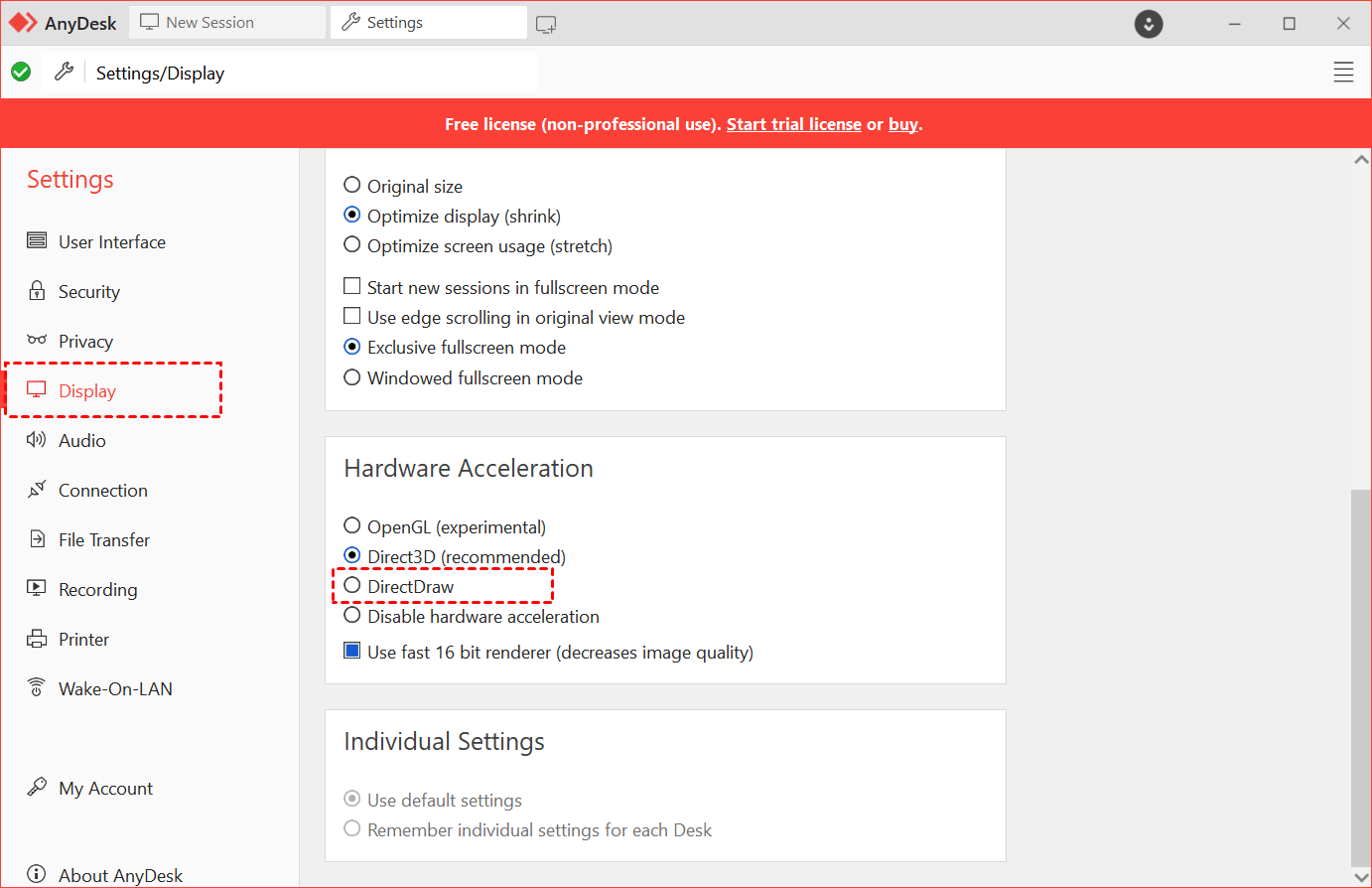Open the File Transfer settings page
This screenshot has height=888, width=1372.
(104, 539)
